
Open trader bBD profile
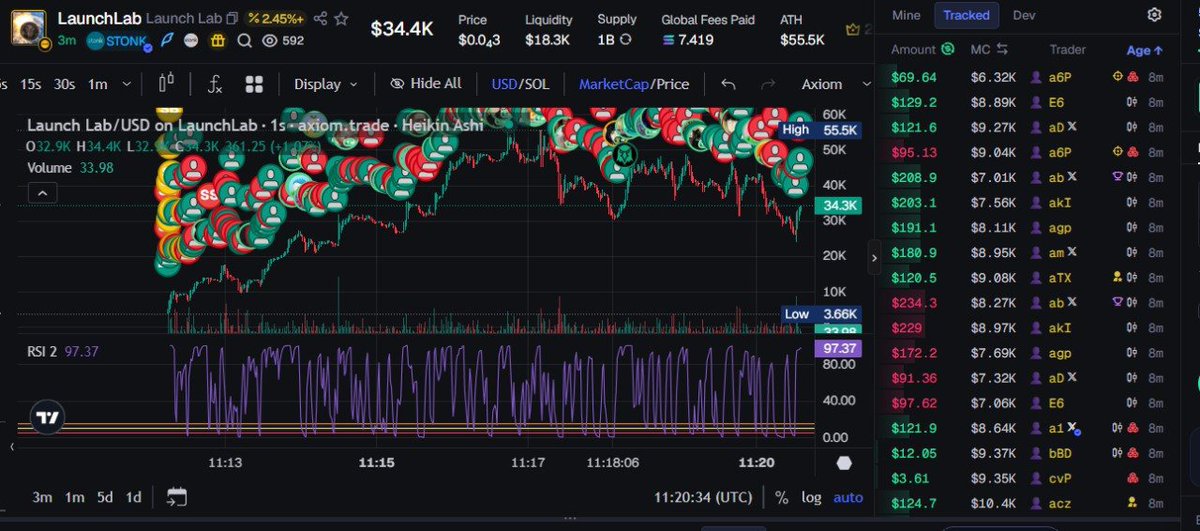(1061, 453)
